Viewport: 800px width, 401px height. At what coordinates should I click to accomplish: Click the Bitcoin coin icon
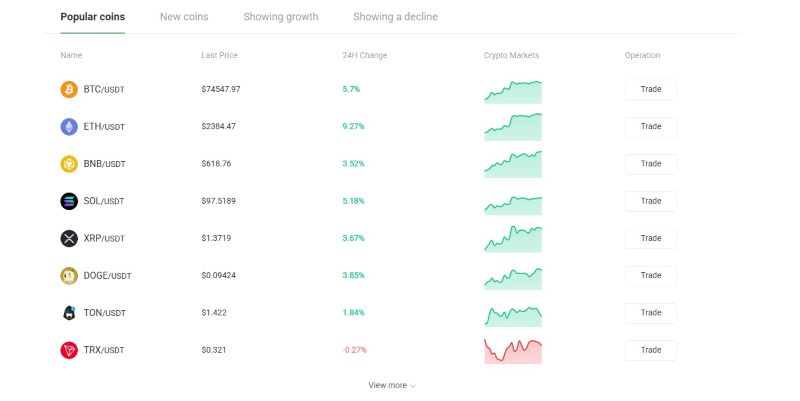click(69, 90)
